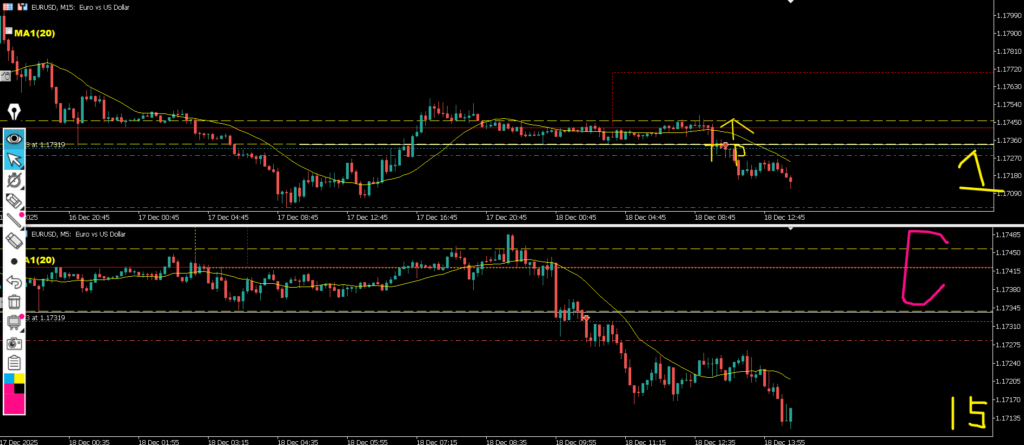Pick the pink color swatch

point(15,401)
